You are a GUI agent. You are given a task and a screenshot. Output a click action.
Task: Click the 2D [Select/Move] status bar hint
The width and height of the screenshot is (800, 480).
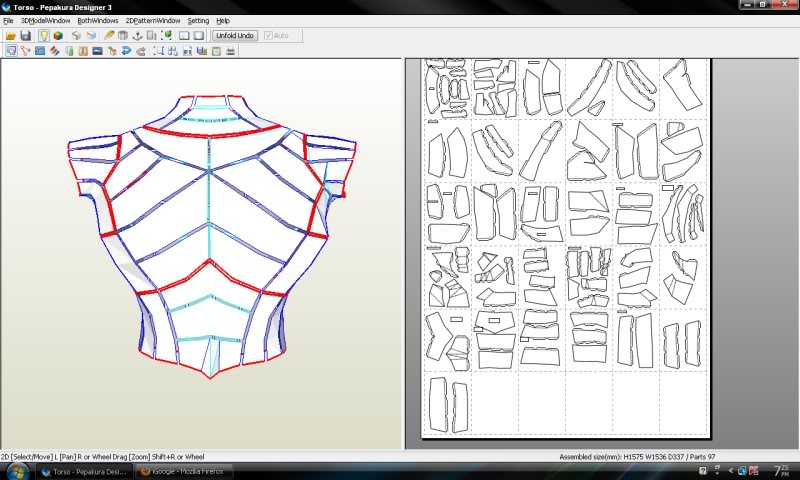coord(102,457)
